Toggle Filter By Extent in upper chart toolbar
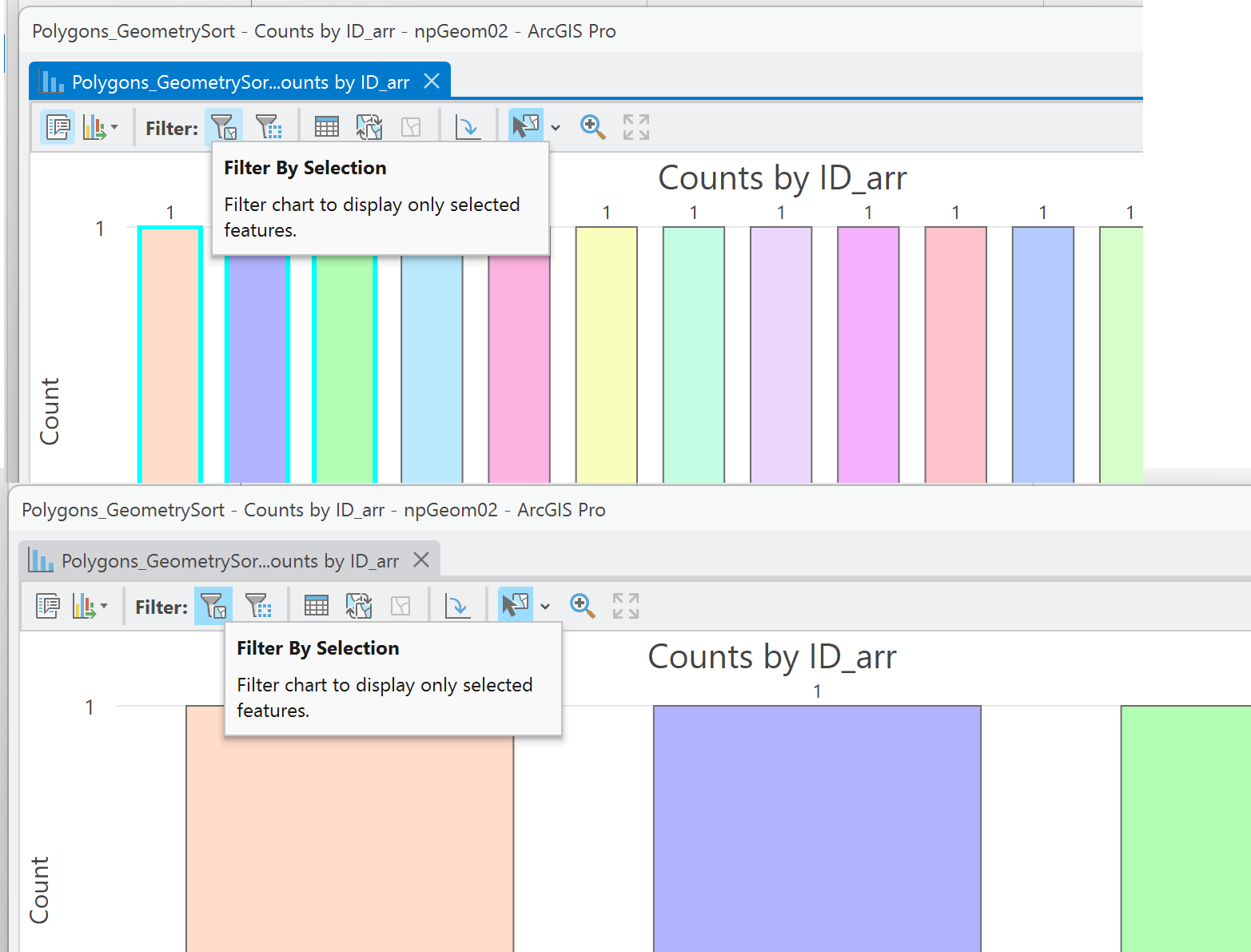Viewport: 1251px width, 952px height. coord(269,126)
